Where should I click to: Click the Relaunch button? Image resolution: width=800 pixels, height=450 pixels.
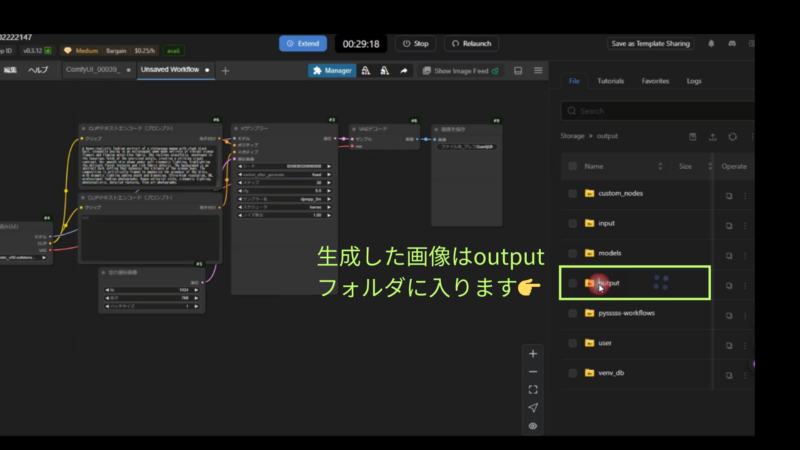pos(471,43)
